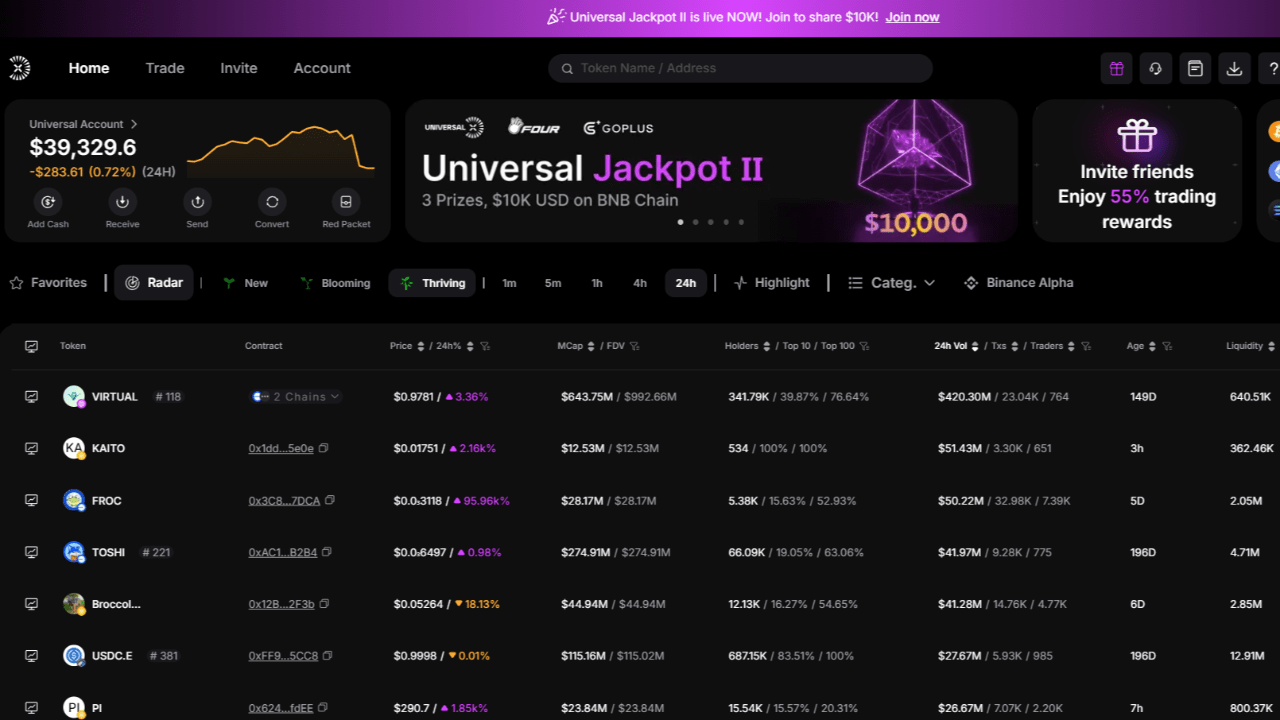Open chart icon for USDC.E row
This screenshot has width=1280, height=720.
coord(31,656)
